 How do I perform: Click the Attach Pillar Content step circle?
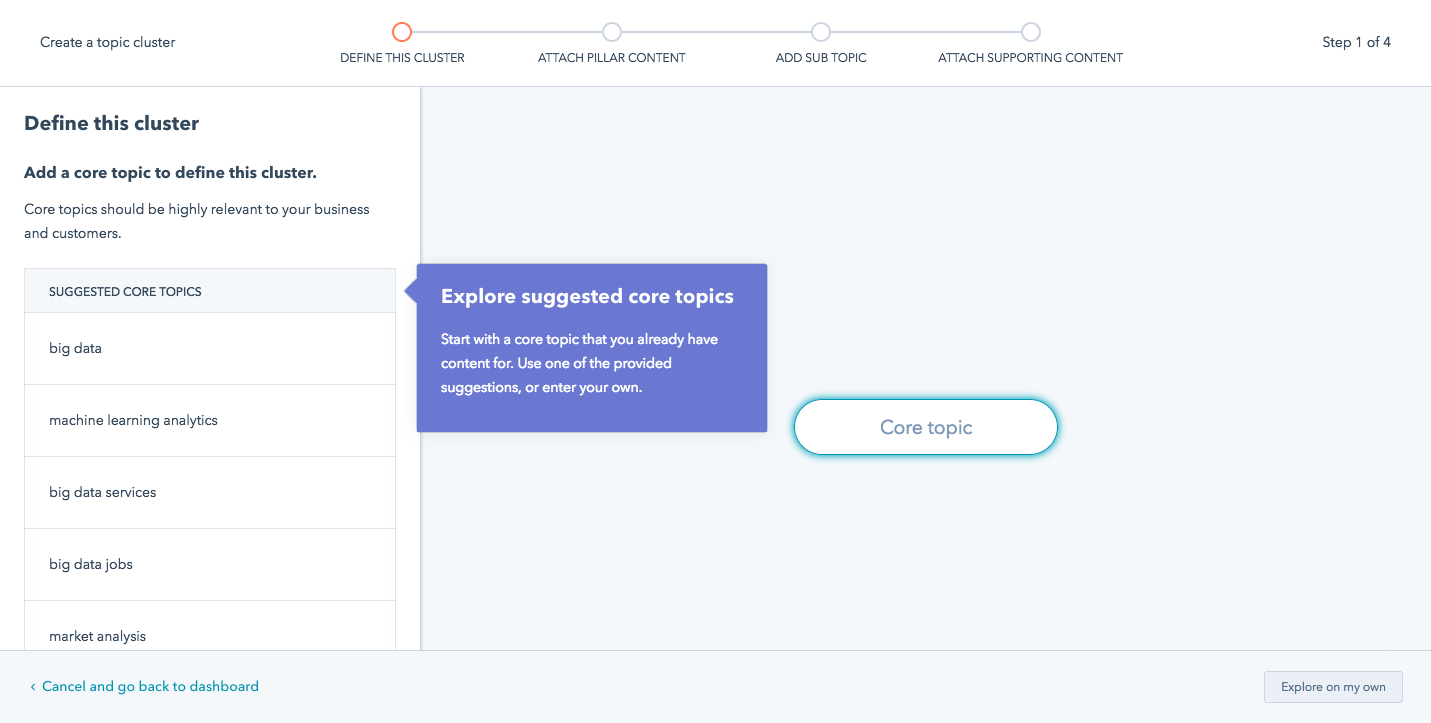tap(612, 32)
